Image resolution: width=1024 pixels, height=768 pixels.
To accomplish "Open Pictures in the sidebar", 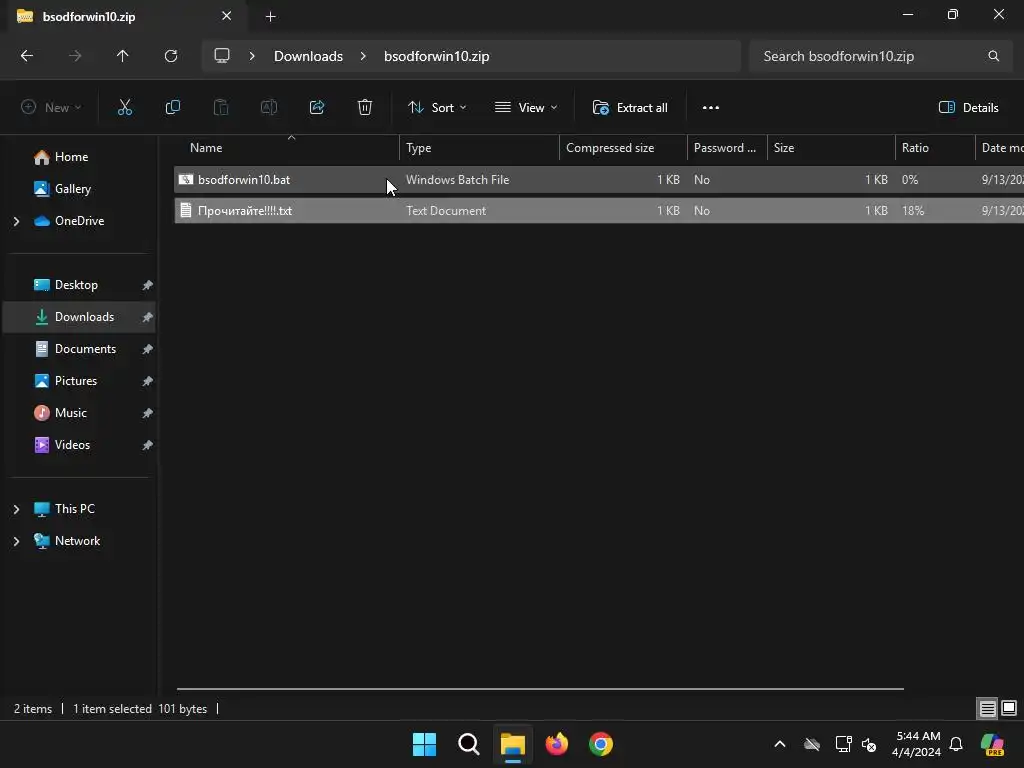I will 76,381.
